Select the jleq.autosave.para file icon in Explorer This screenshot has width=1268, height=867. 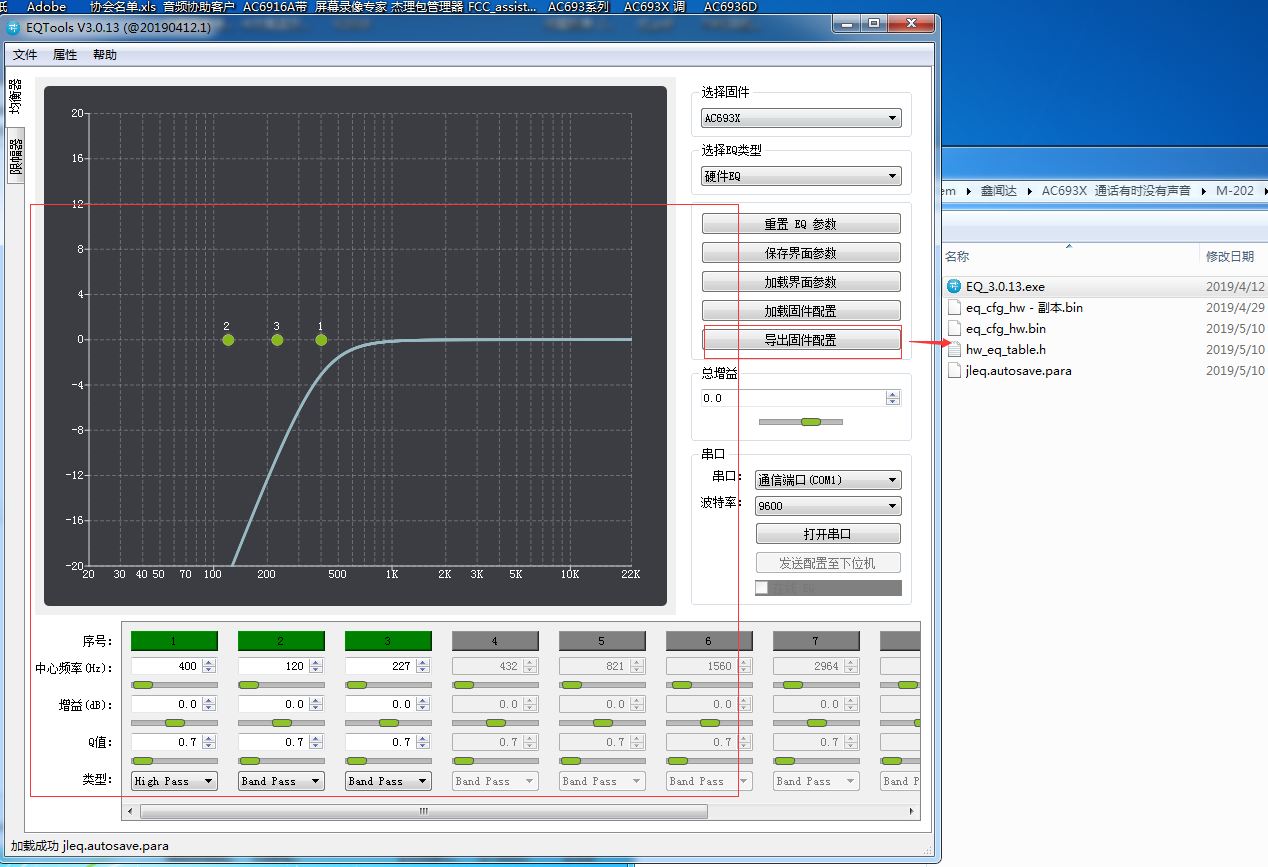click(x=954, y=371)
